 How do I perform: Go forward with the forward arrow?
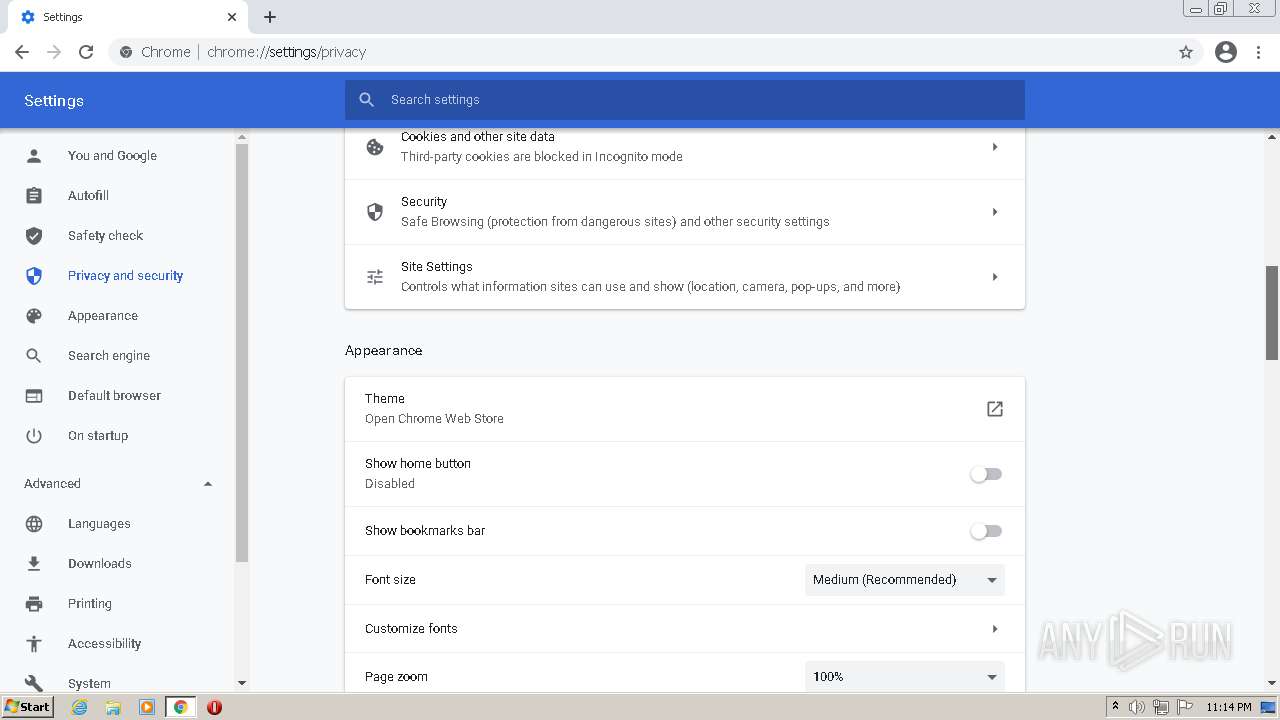[54, 52]
